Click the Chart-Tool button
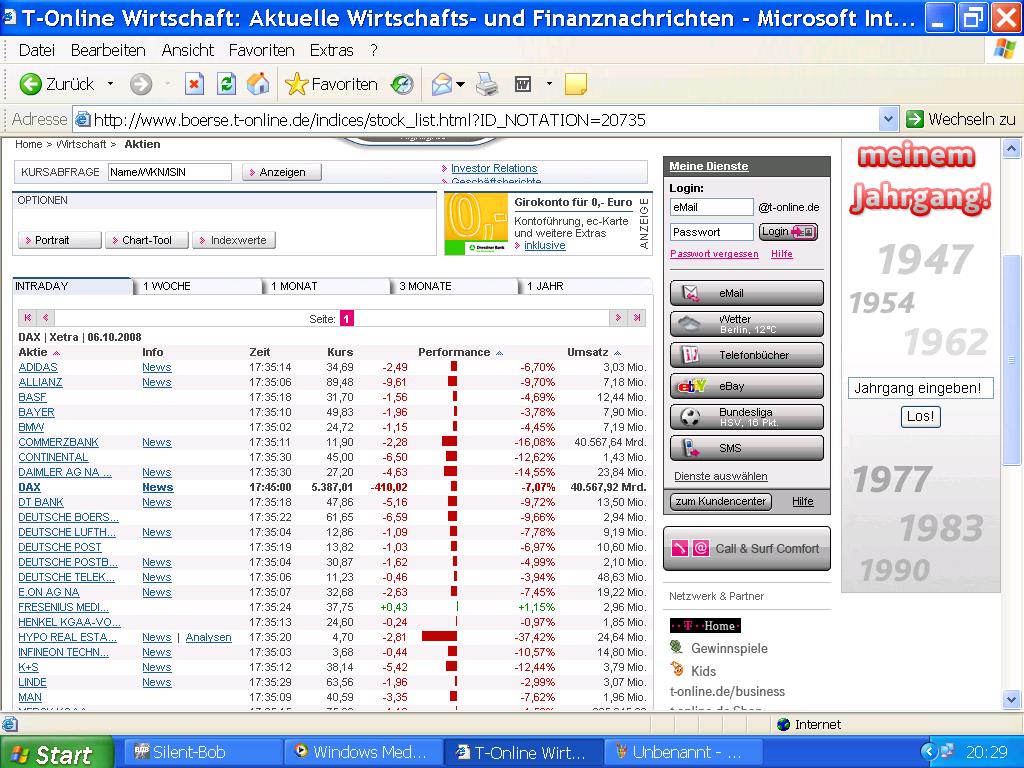The height and width of the screenshot is (768, 1024). [x=147, y=240]
